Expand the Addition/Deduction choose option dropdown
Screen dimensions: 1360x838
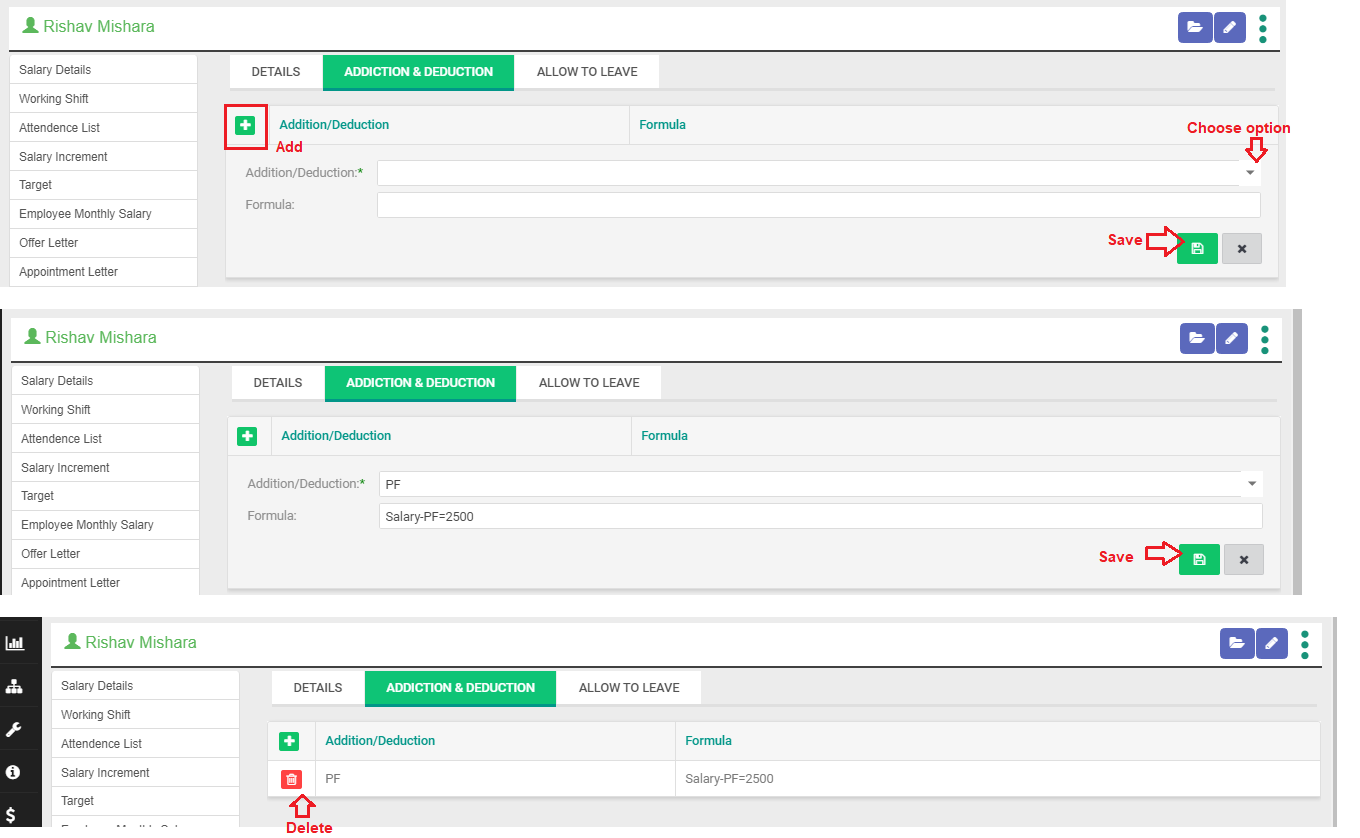1249,172
